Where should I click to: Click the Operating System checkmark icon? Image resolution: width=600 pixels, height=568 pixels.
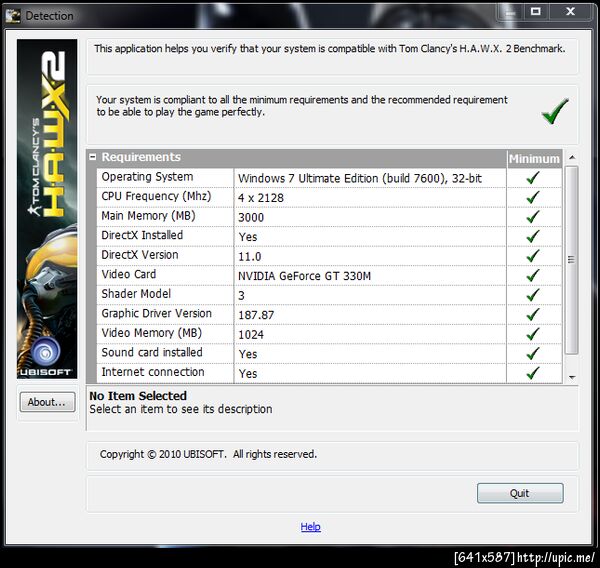(532, 178)
